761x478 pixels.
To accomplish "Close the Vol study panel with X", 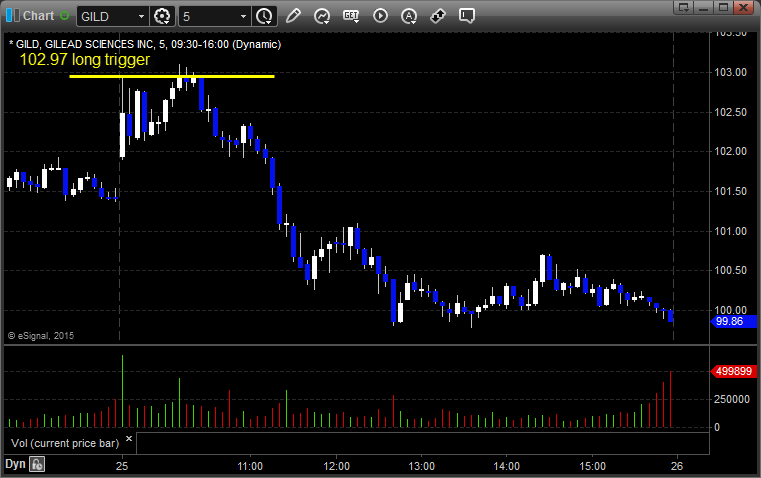I will (129, 439).
